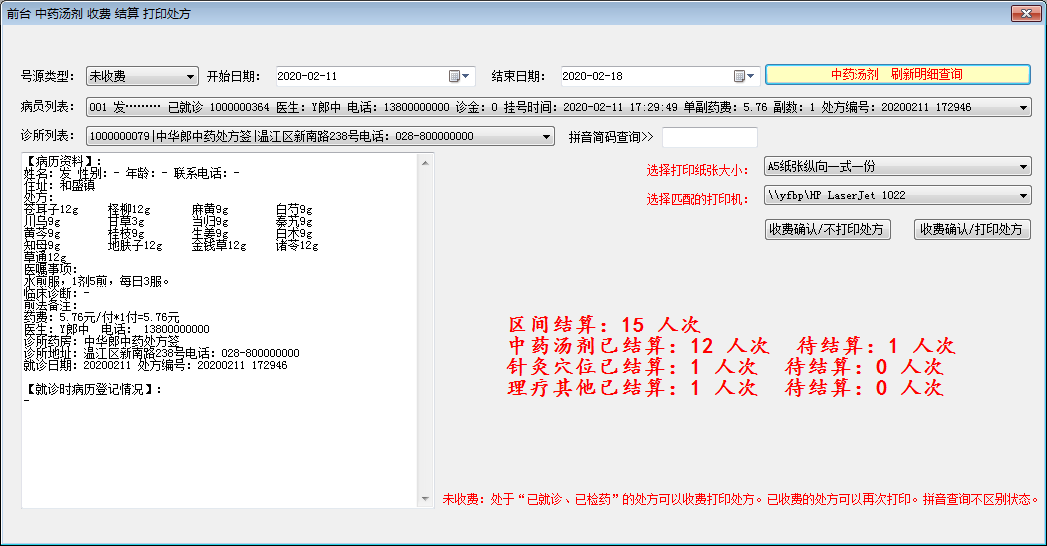Expand the 选择匹配的打印机 printer dropdown

(x=1023, y=196)
